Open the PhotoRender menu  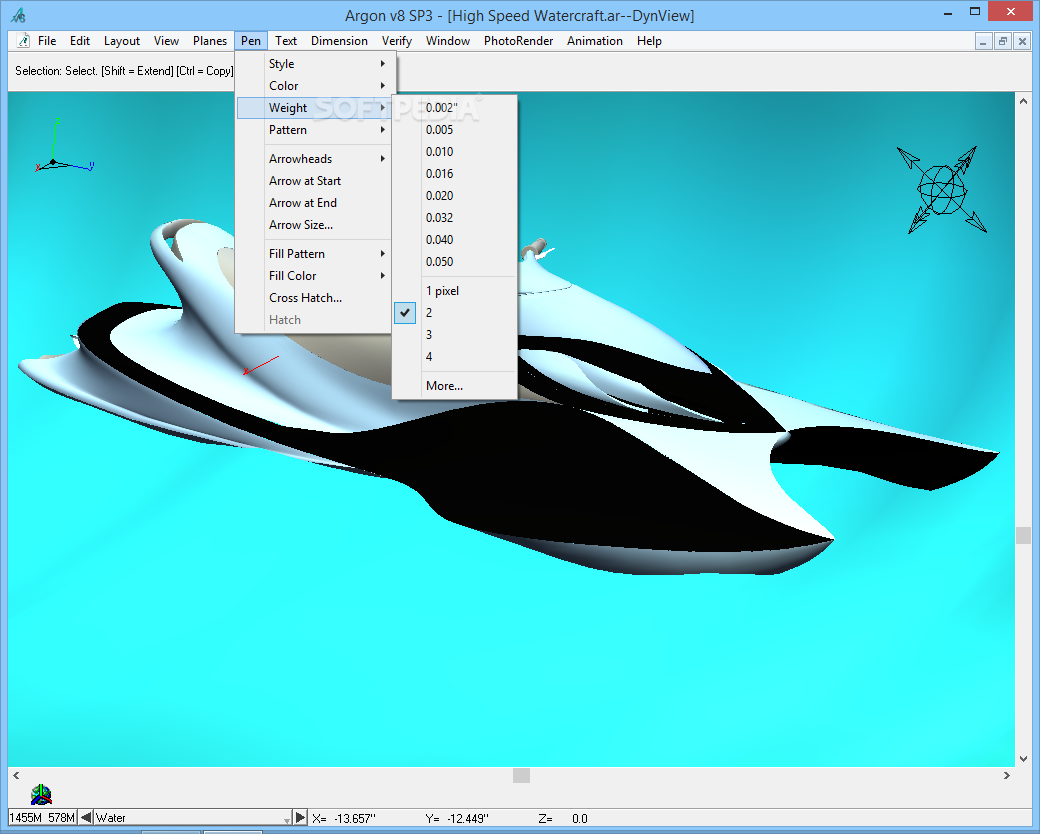[x=518, y=40]
